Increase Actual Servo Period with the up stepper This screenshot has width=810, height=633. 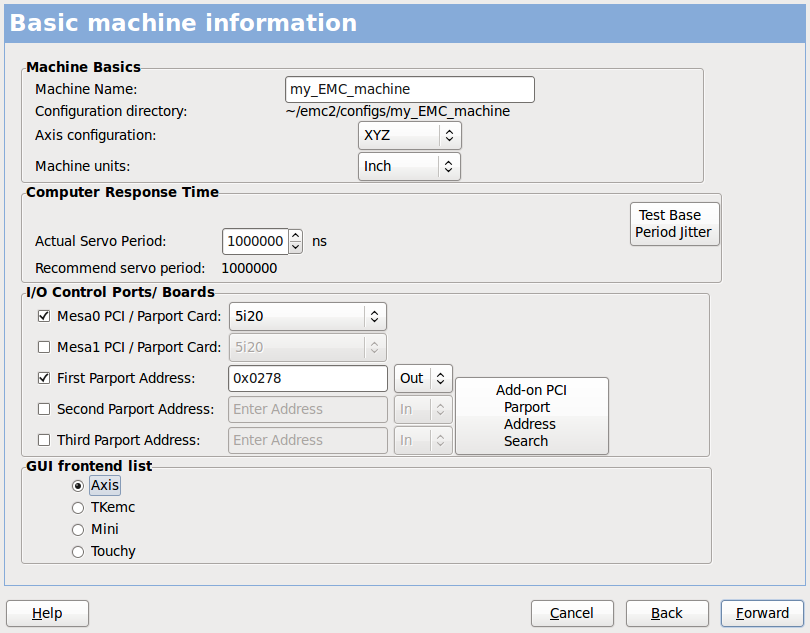pos(294,235)
